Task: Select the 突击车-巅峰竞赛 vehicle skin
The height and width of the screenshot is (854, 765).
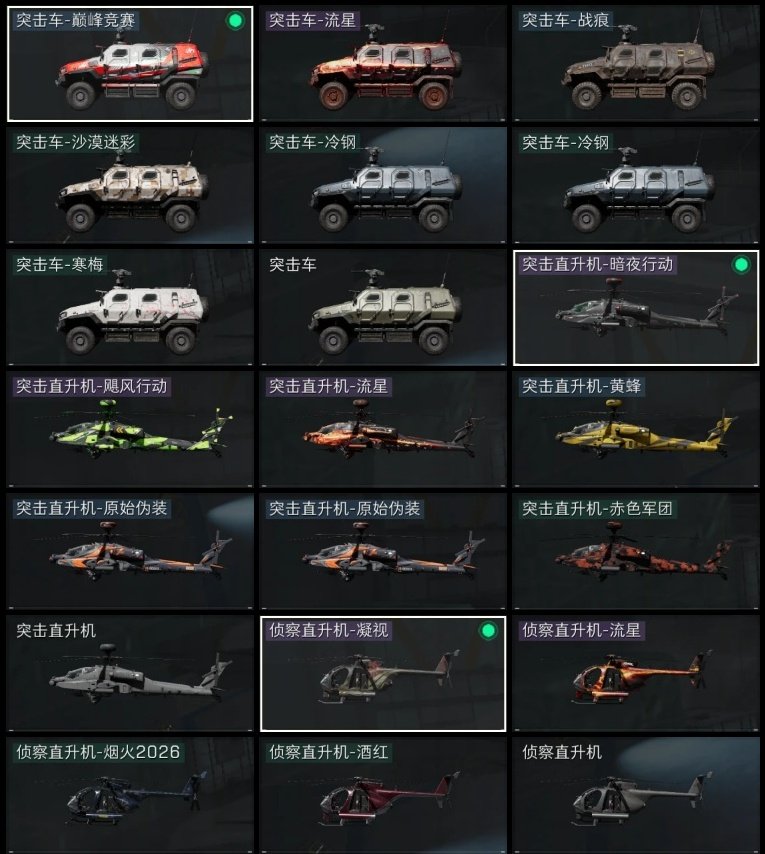Action: pyautogui.click(x=130, y=64)
